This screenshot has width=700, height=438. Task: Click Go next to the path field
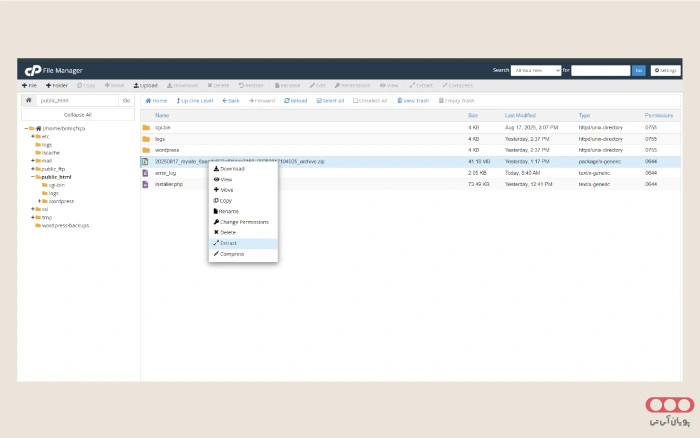pyautogui.click(x=126, y=100)
